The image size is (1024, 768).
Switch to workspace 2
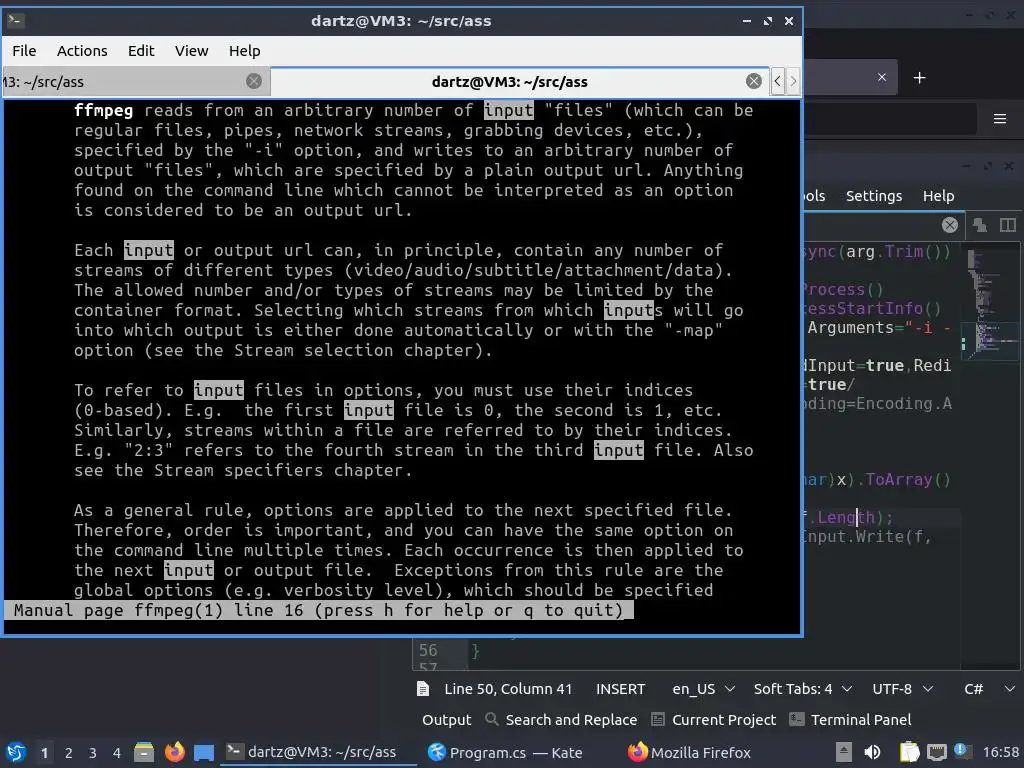pyautogui.click(x=69, y=753)
